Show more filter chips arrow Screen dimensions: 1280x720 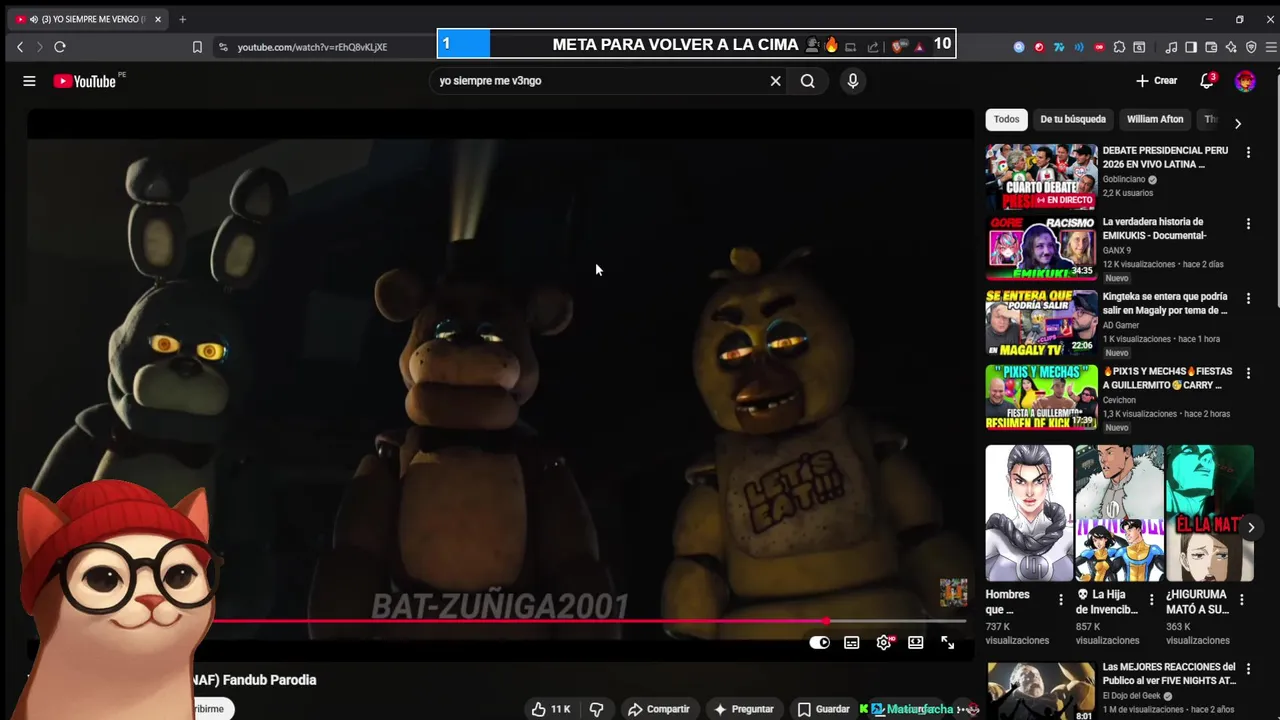point(1237,124)
